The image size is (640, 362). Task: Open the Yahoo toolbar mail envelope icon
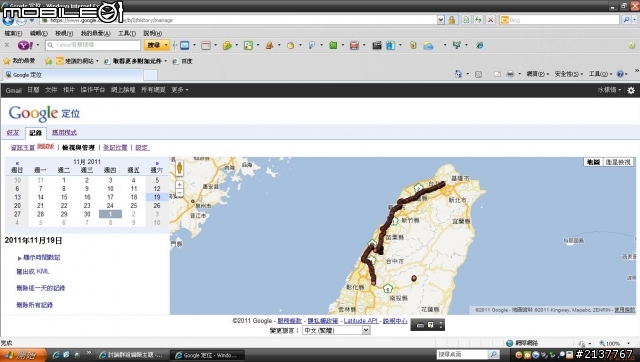[185, 45]
